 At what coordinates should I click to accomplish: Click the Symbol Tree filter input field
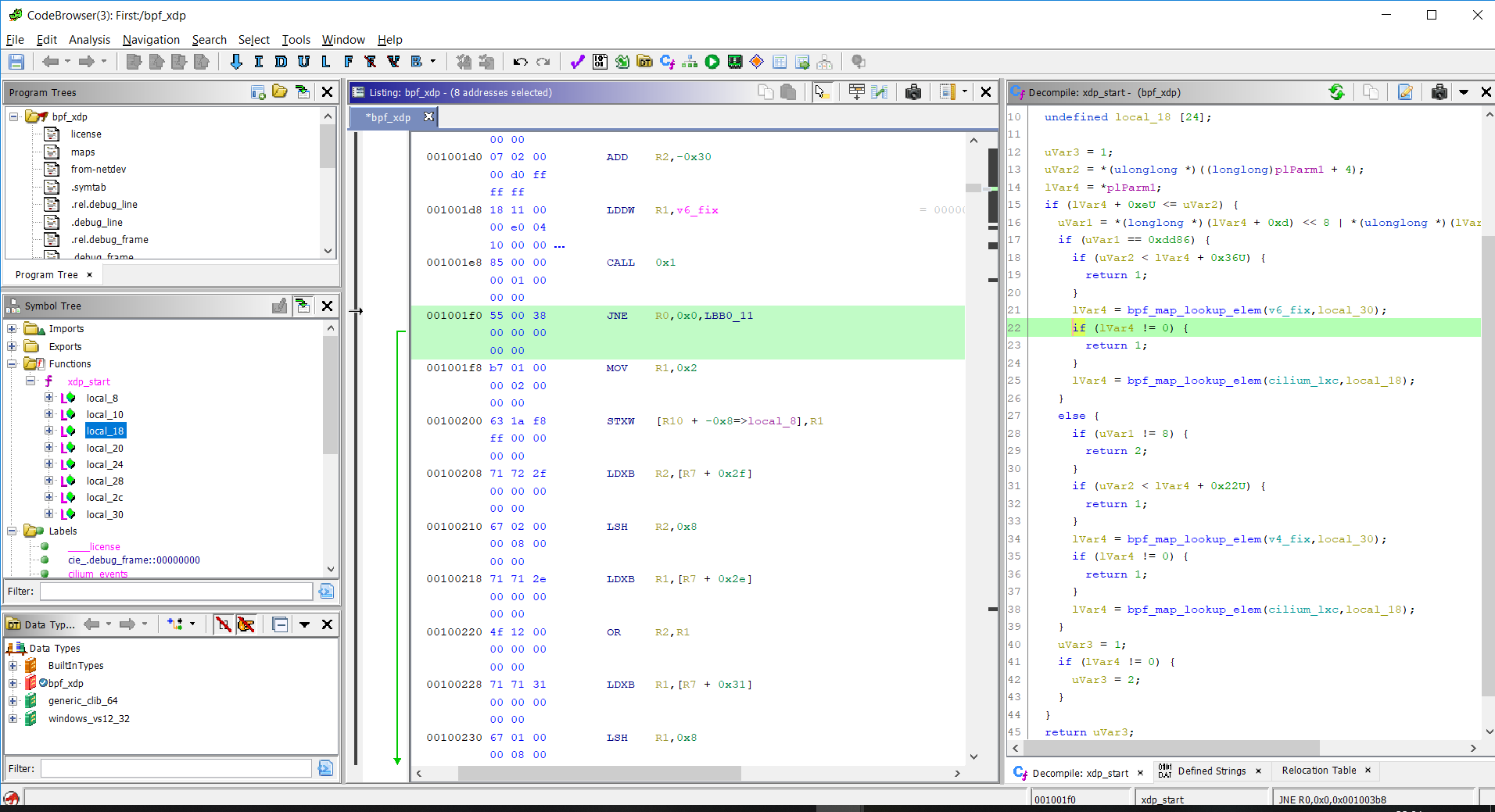tap(177, 592)
